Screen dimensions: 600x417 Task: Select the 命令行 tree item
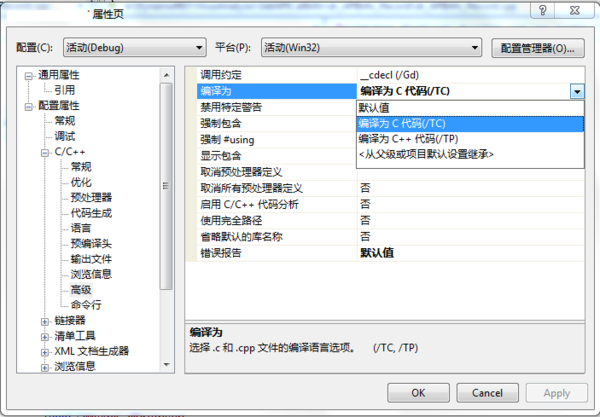(x=86, y=305)
